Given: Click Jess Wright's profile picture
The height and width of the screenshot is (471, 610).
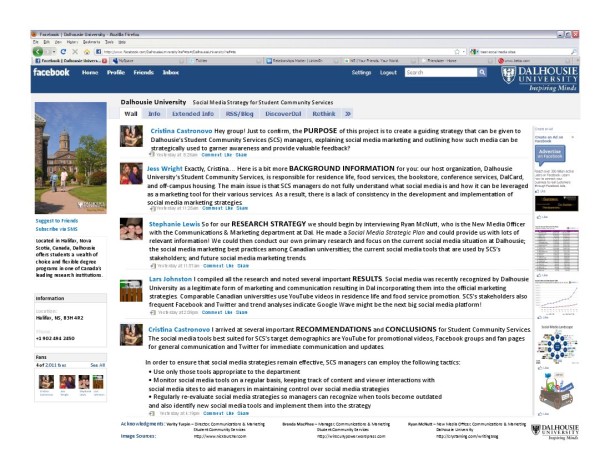Looking at the screenshot, I should [131, 173].
